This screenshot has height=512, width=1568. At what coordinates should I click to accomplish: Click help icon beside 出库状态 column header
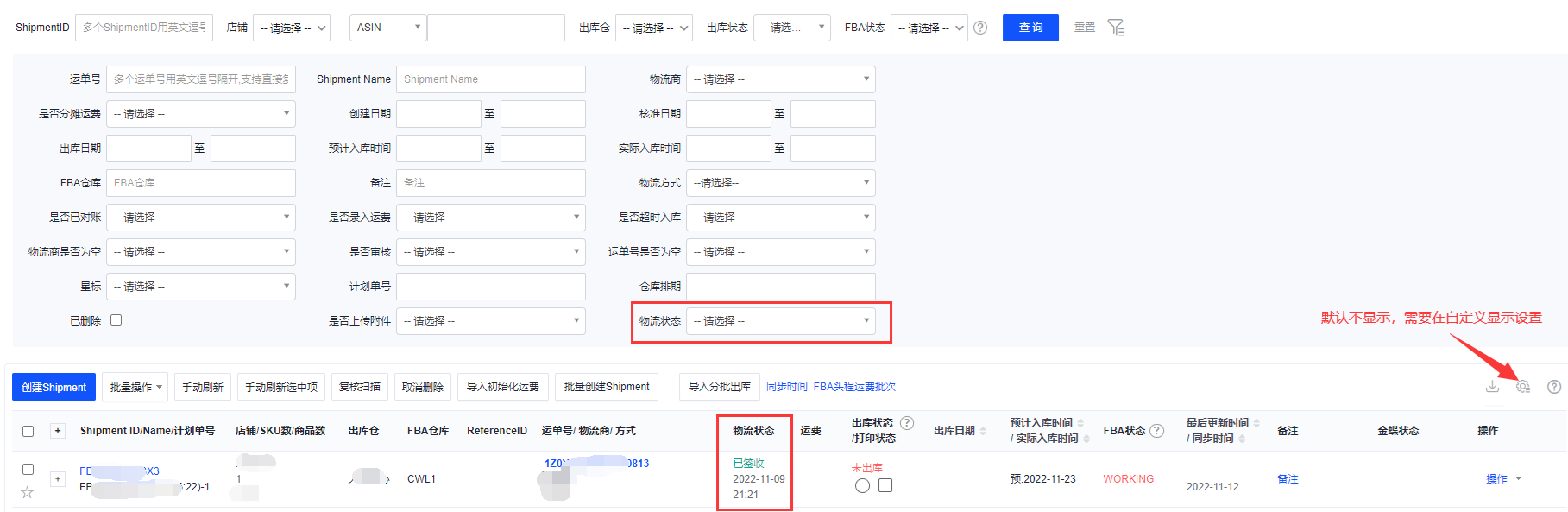907,423
